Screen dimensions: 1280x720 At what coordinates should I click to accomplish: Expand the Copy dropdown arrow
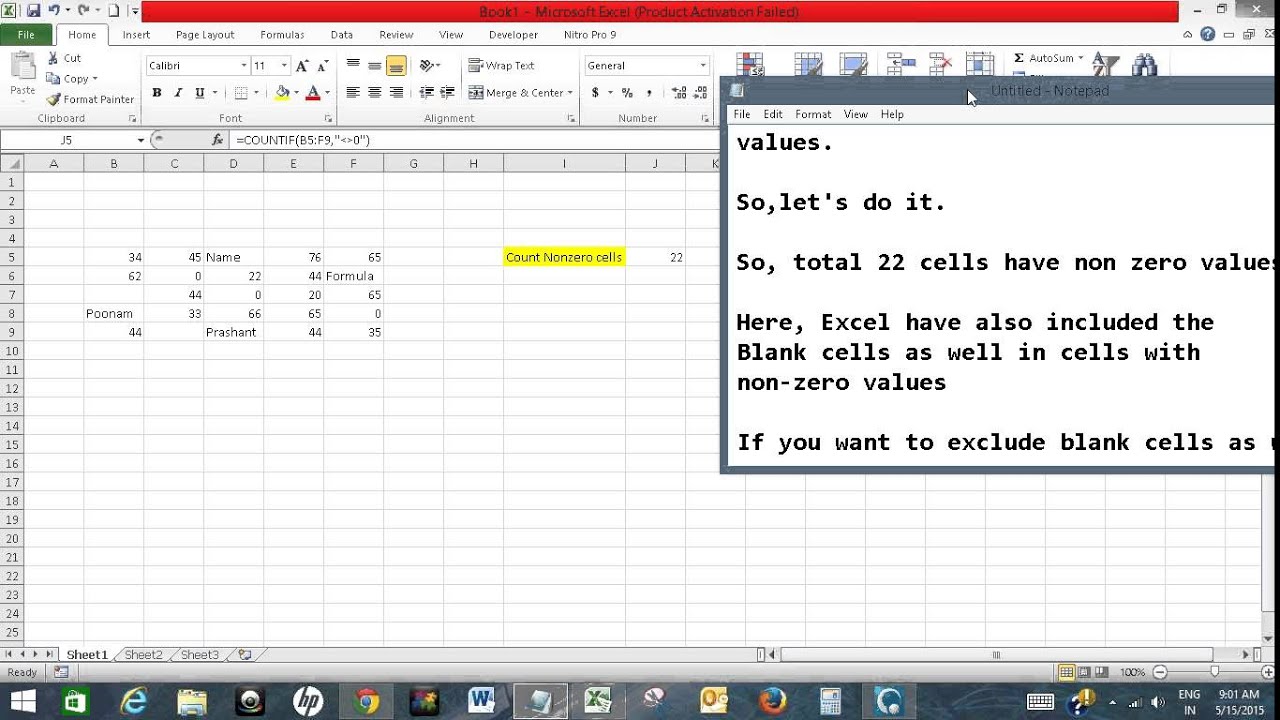point(95,79)
